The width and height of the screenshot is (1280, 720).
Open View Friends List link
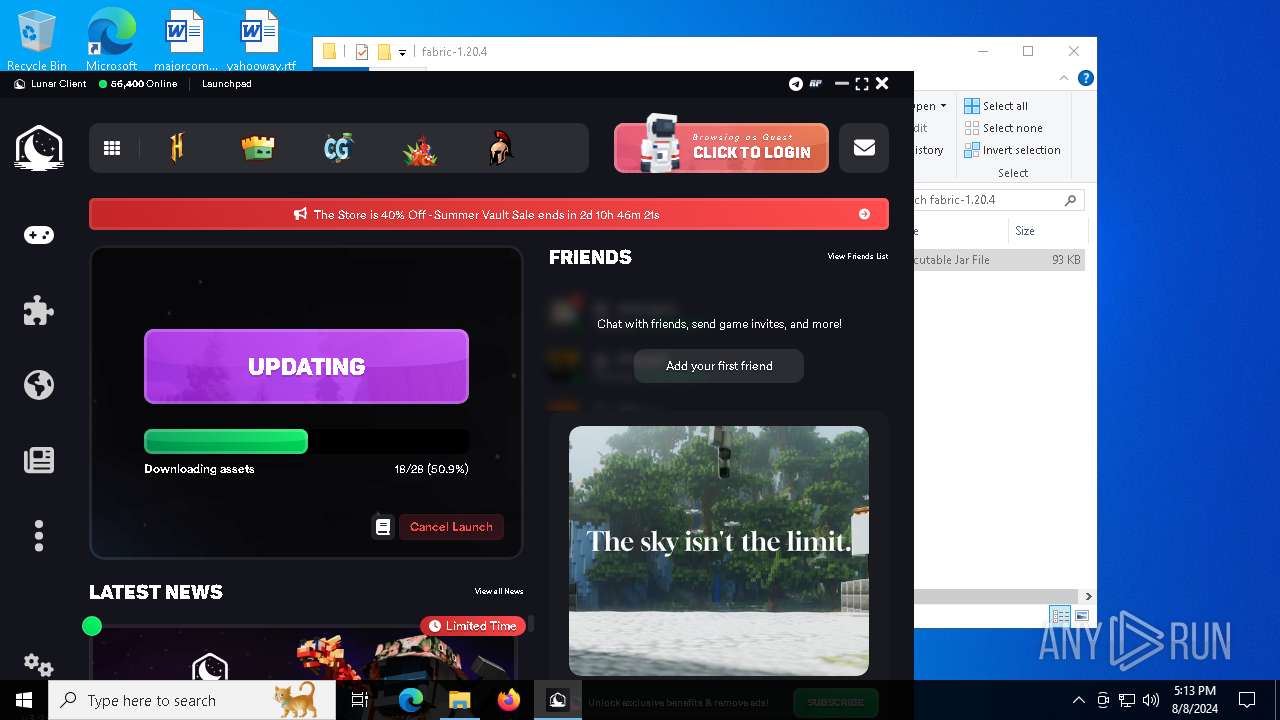click(x=858, y=257)
